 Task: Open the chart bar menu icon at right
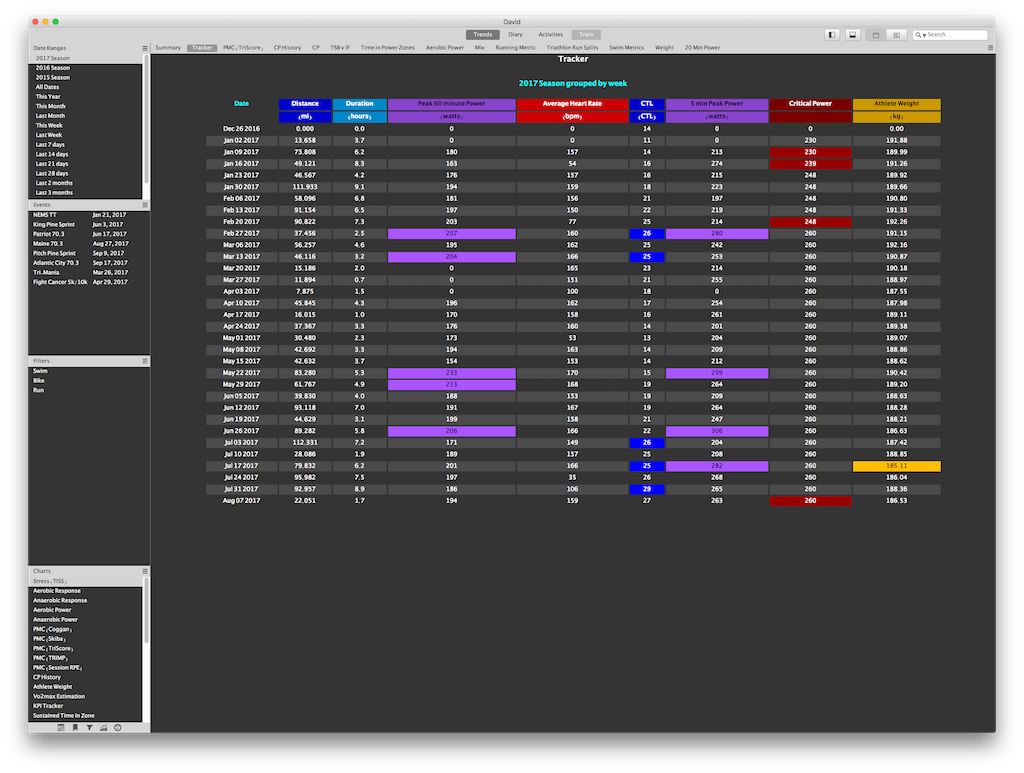(x=991, y=48)
